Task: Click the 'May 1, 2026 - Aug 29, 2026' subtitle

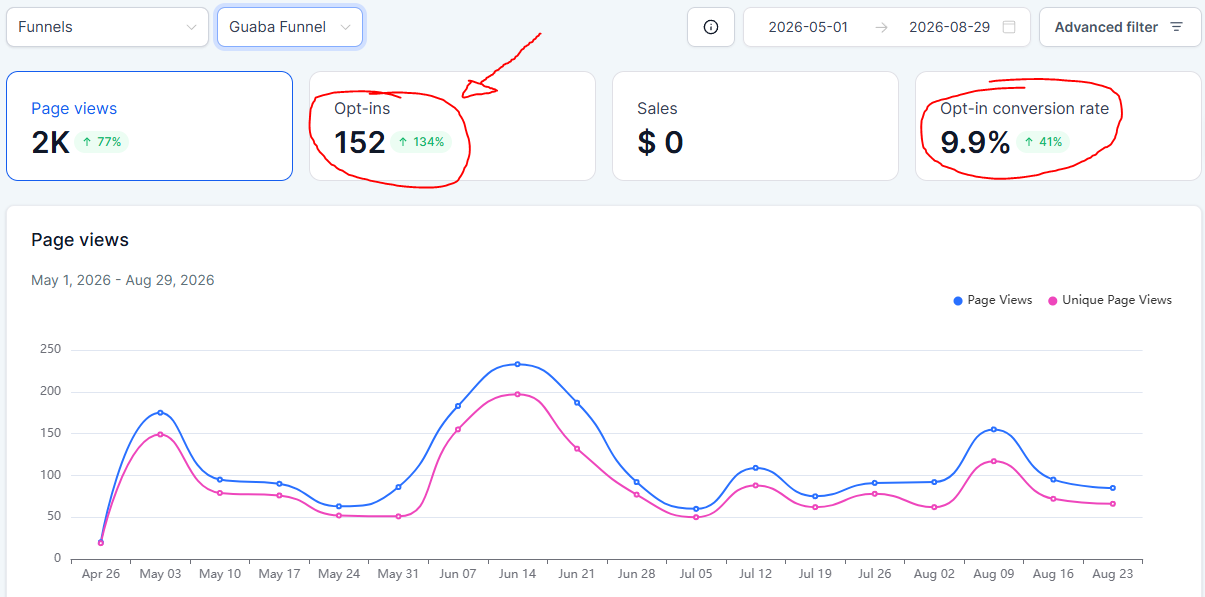Action: coord(123,280)
